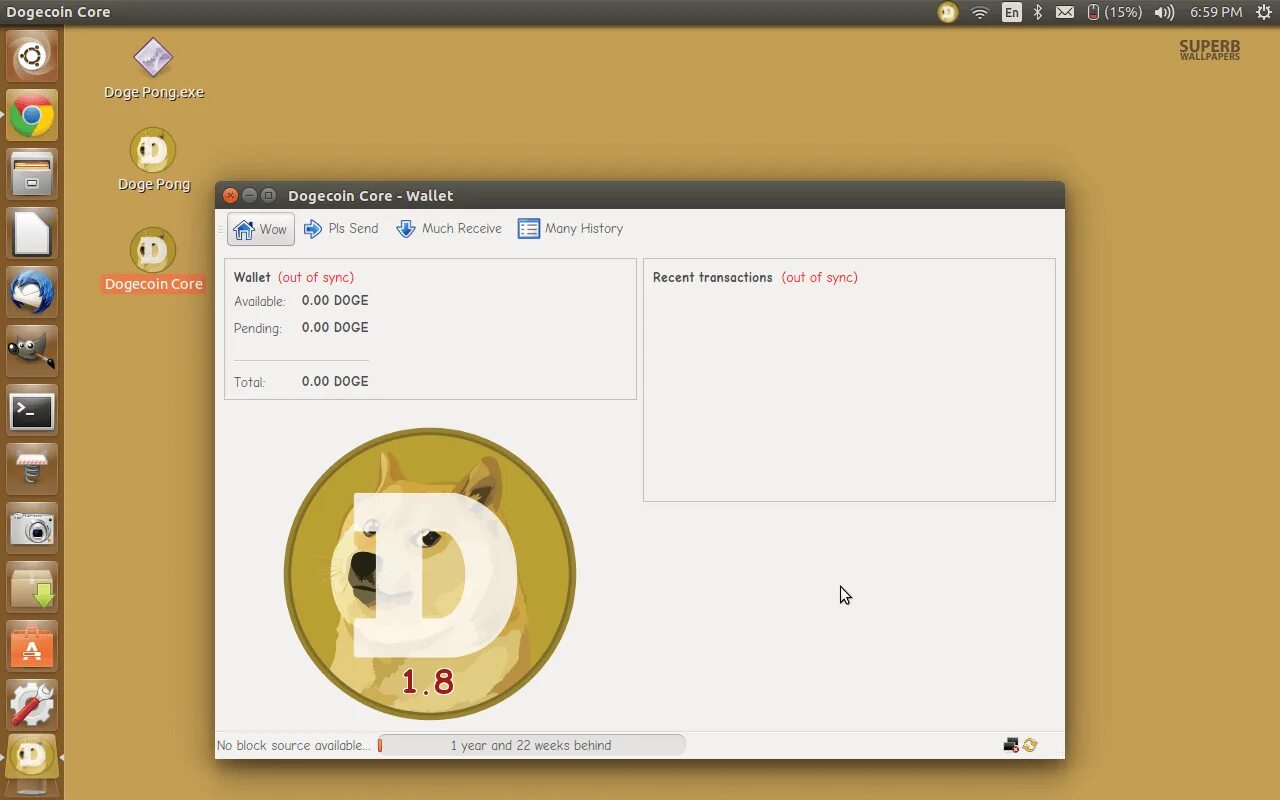Select the Doge Pong desktop icon
Screen dimensions: 1280x800
153,160
